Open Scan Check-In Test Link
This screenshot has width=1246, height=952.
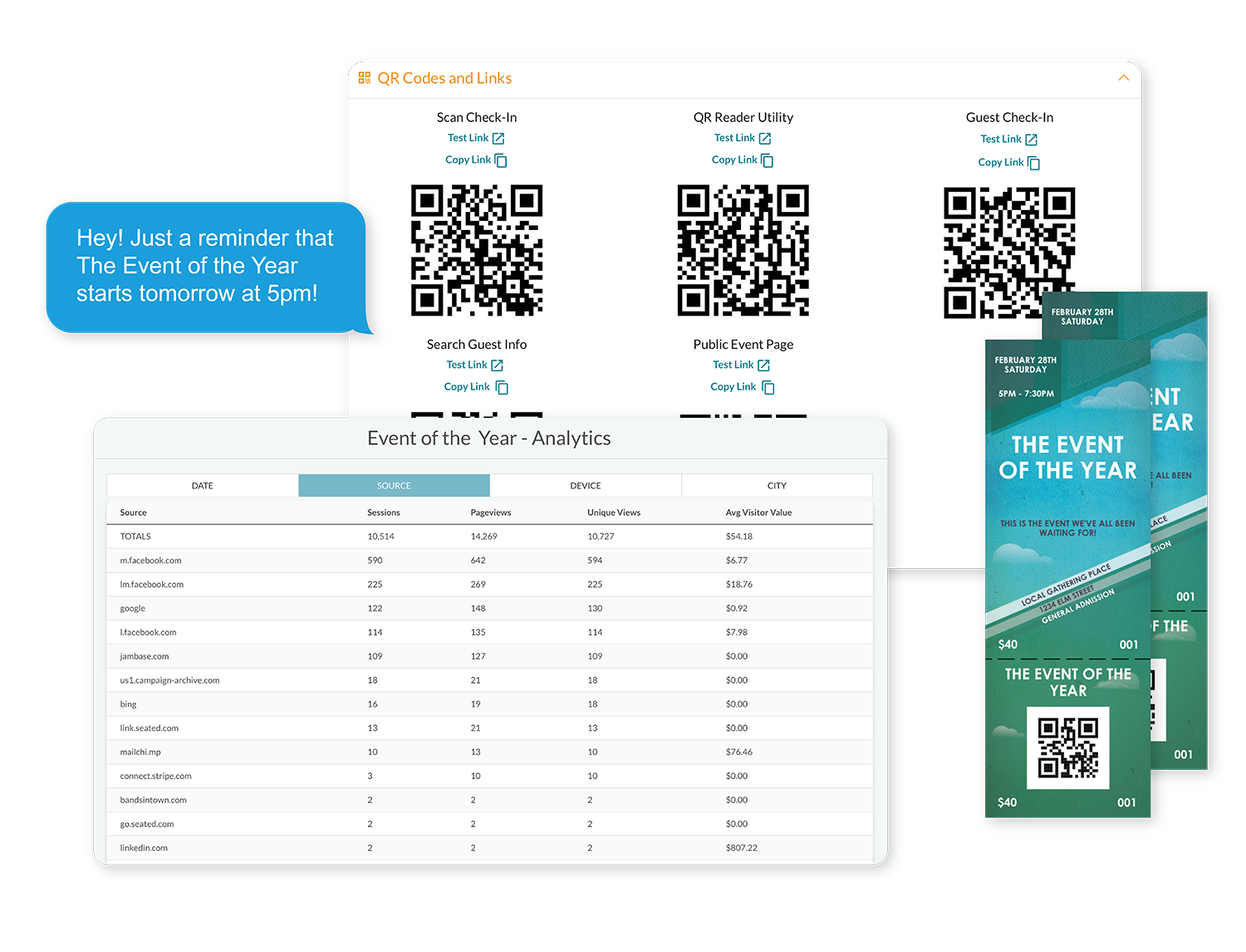coord(468,138)
